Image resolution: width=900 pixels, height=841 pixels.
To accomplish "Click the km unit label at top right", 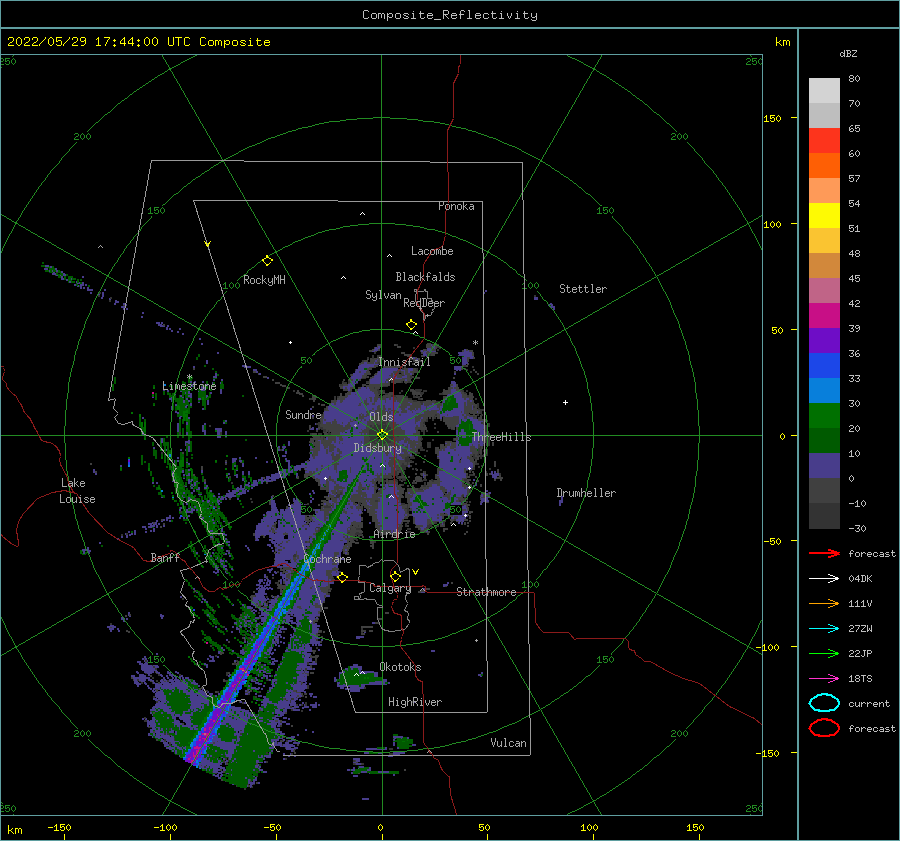I will click(x=782, y=42).
